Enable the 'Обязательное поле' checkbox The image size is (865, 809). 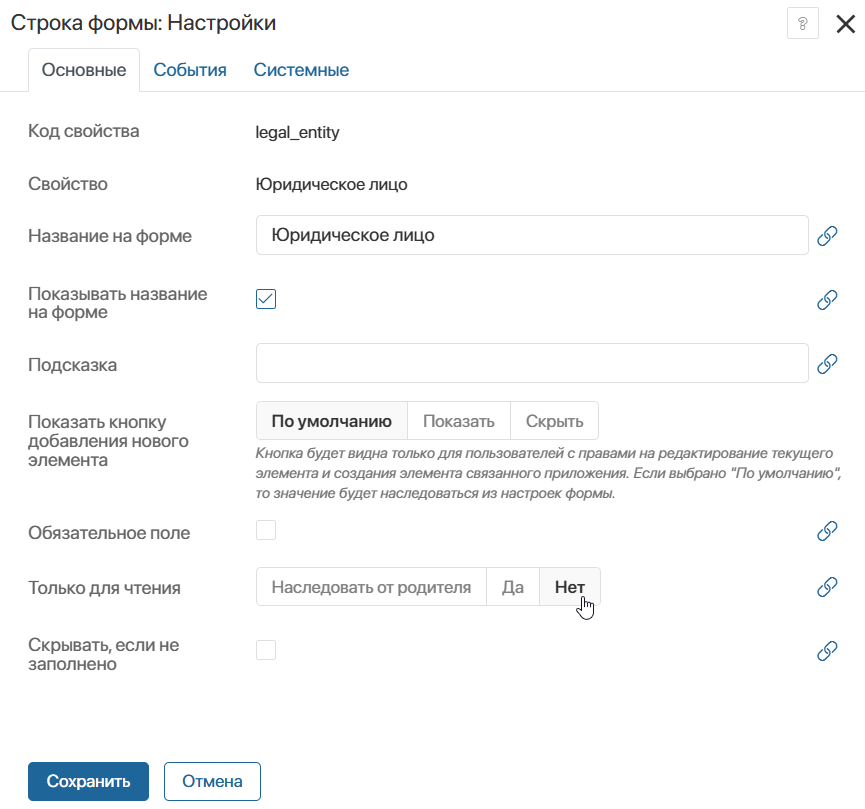[265, 531]
